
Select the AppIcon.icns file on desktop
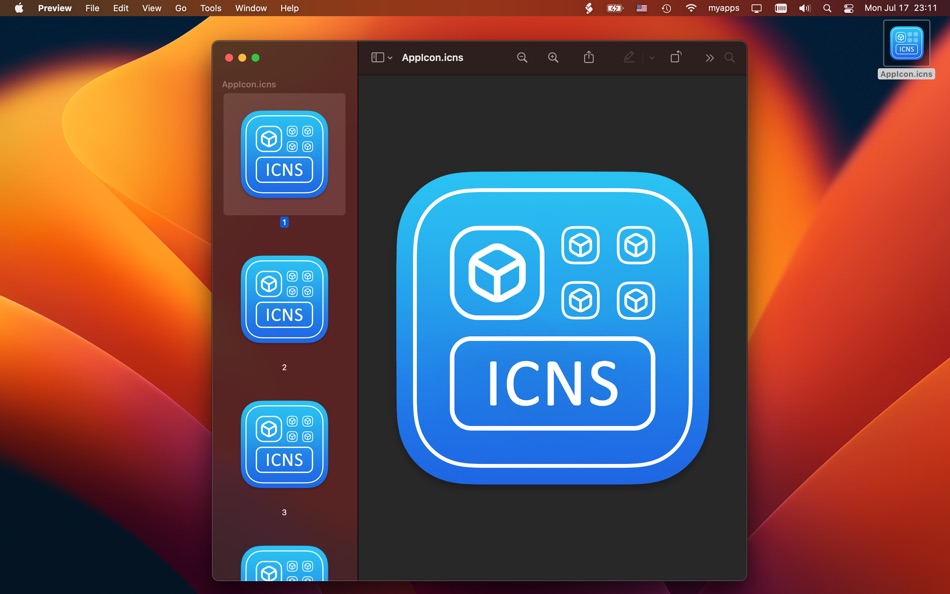(x=906, y=50)
